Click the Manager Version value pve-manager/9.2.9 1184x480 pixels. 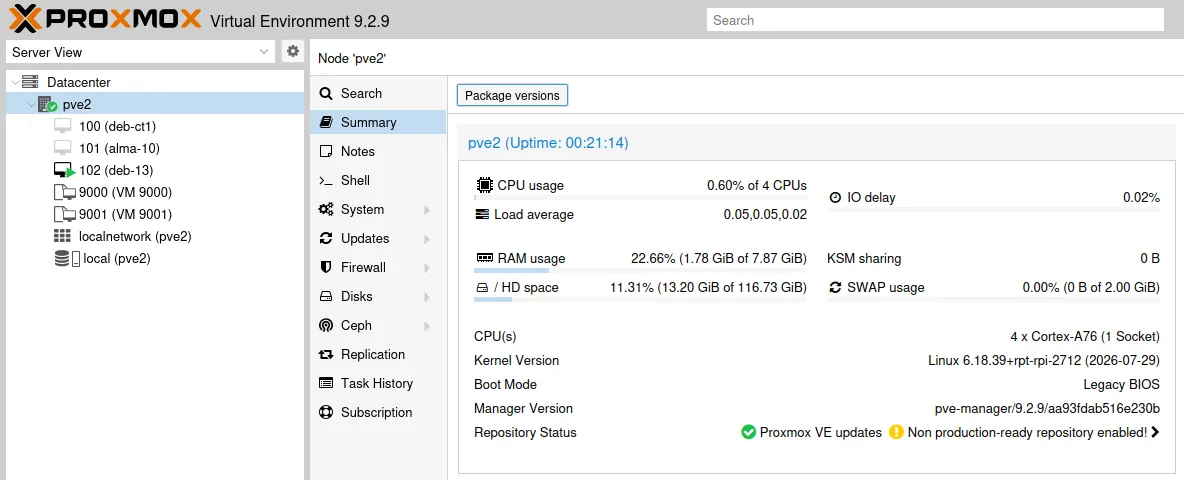(x=1047, y=408)
